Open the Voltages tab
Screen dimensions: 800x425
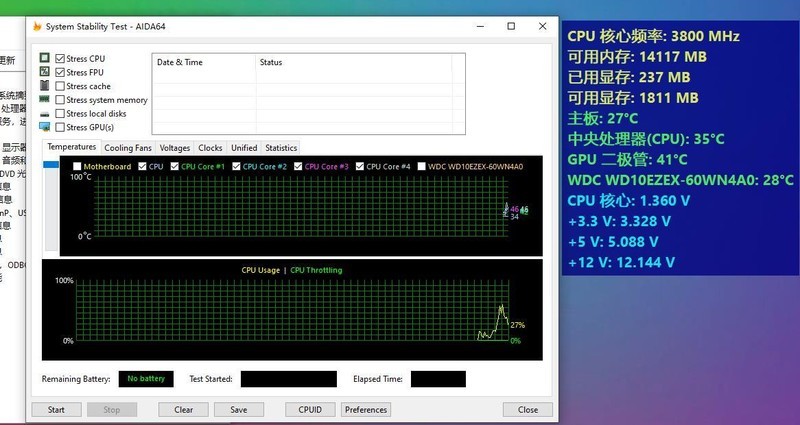(x=175, y=148)
